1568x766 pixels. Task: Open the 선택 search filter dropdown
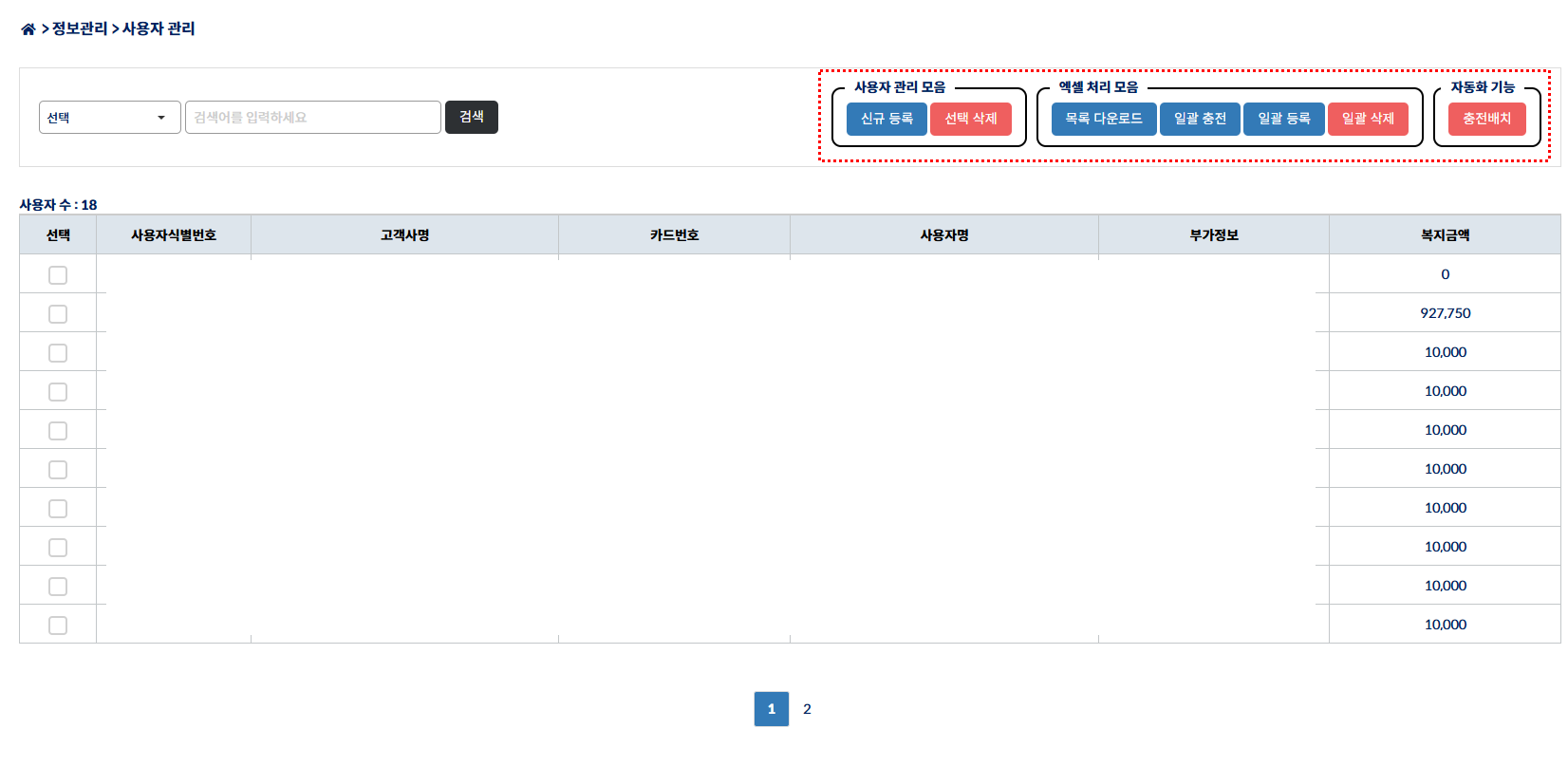tap(109, 118)
